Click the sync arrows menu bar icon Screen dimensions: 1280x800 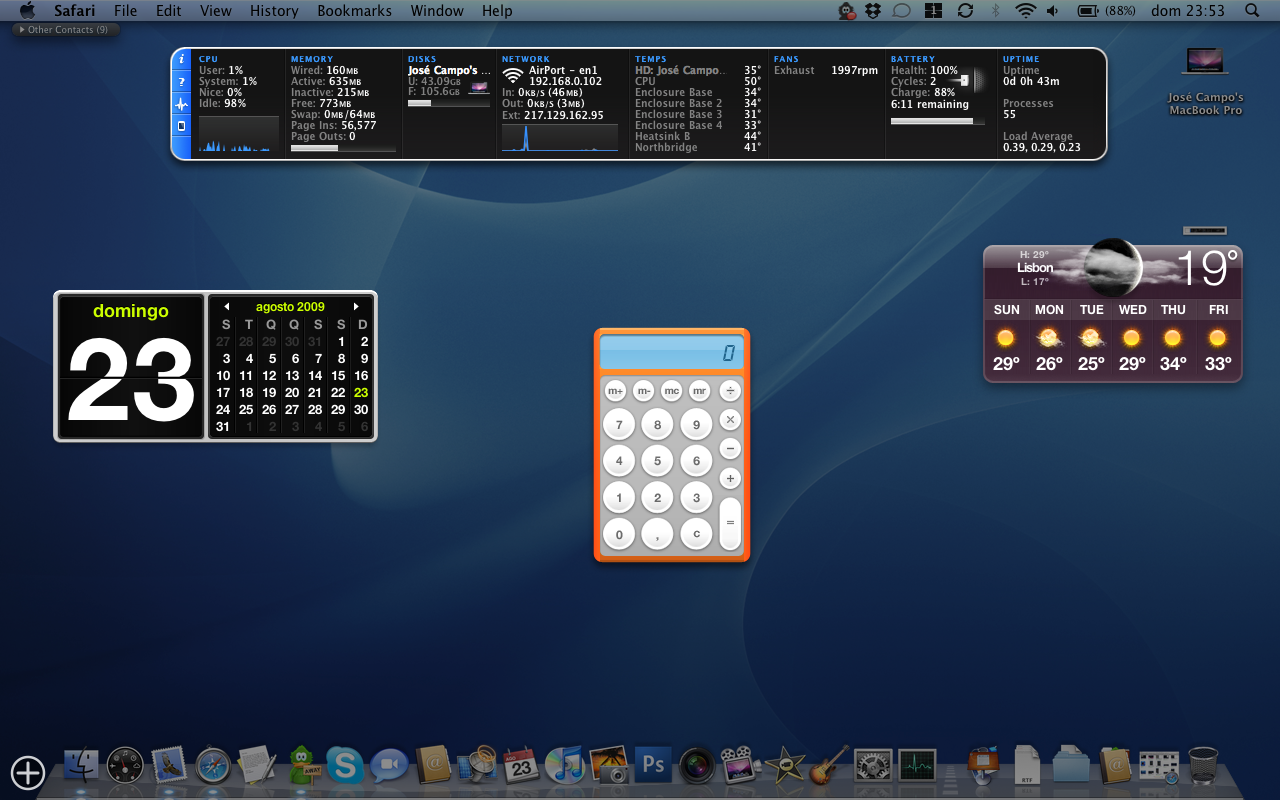coord(965,11)
